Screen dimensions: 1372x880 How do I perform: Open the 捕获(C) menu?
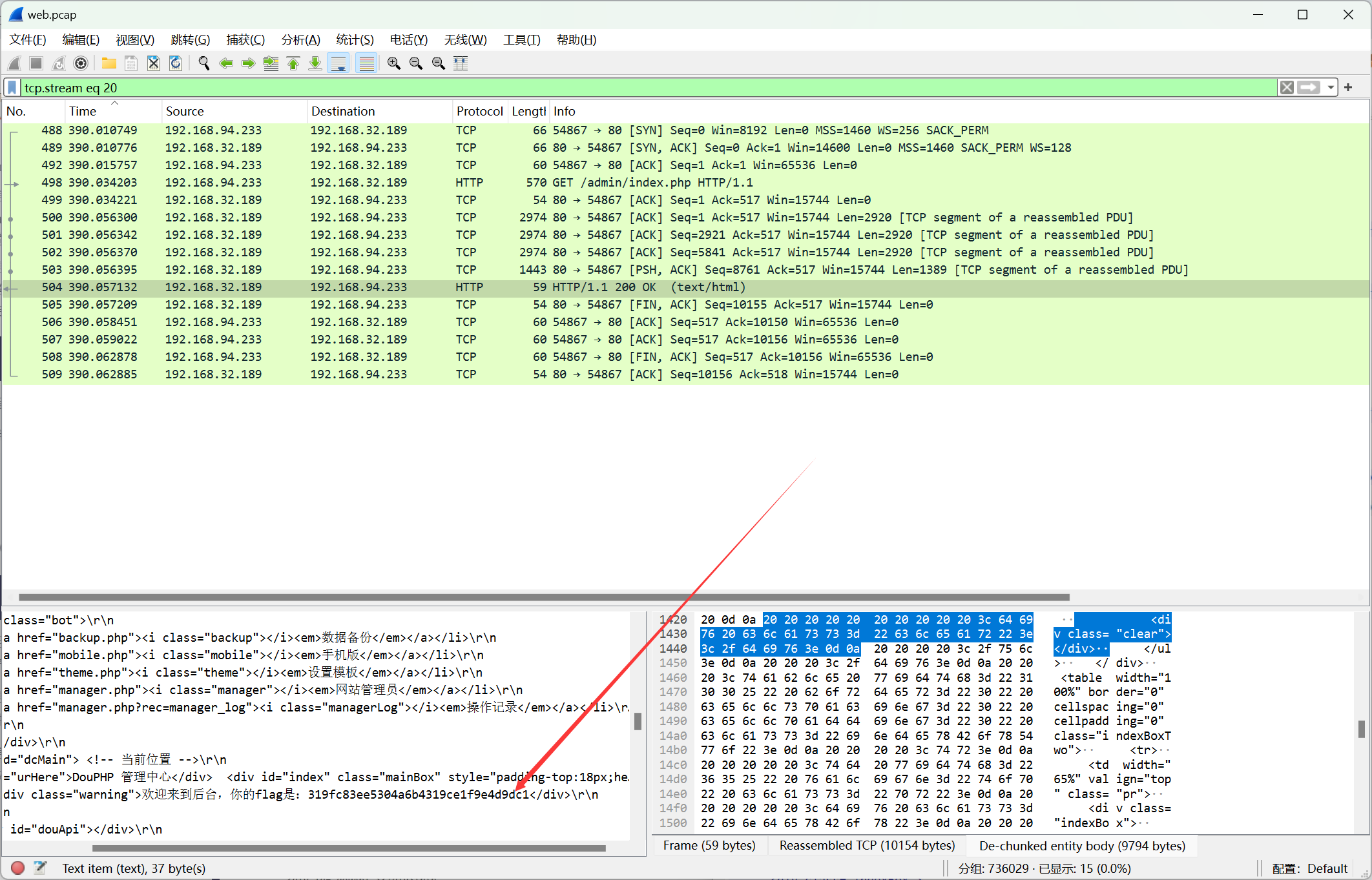[245, 40]
